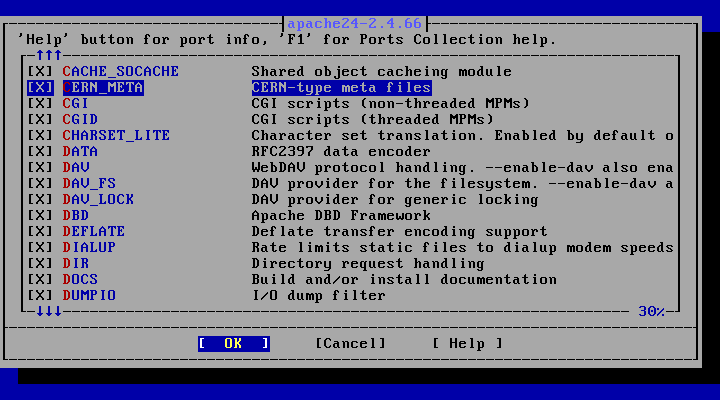Image resolution: width=720 pixels, height=400 pixels.
Task: Toggle the DAV option checkbox
Action: [40, 168]
